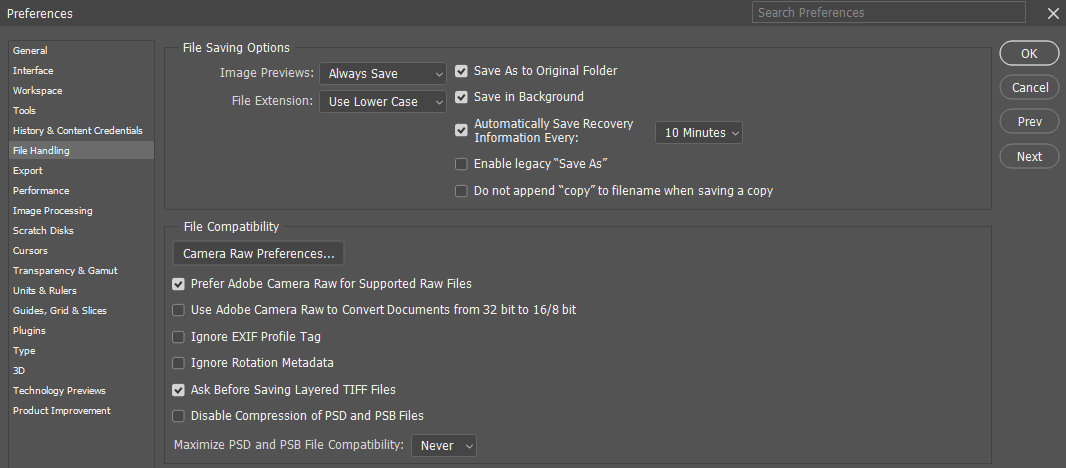1066x468 pixels.
Task: Expand the File Extension dropdown
Action: click(383, 102)
